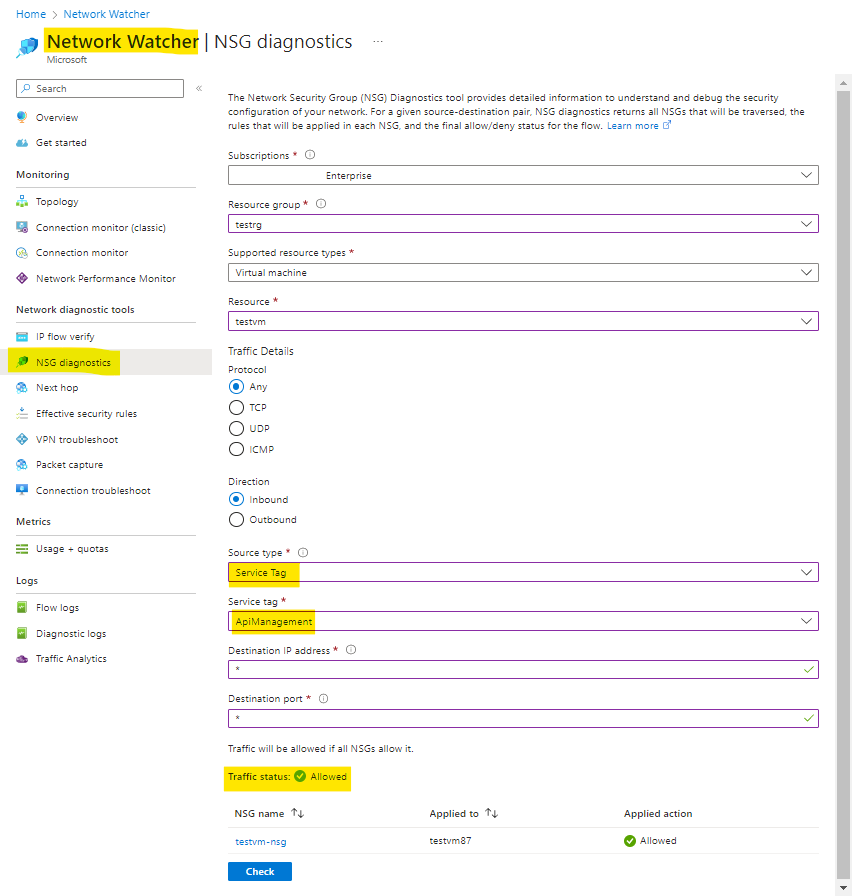Sort the table by NSG name arrows
This screenshot has height=896, width=858.
(x=298, y=813)
